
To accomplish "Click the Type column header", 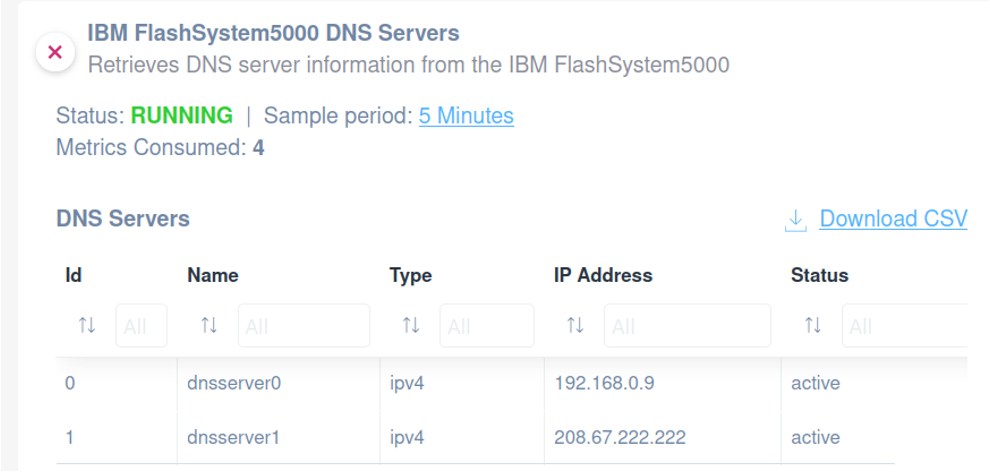I will coord(410,276).
